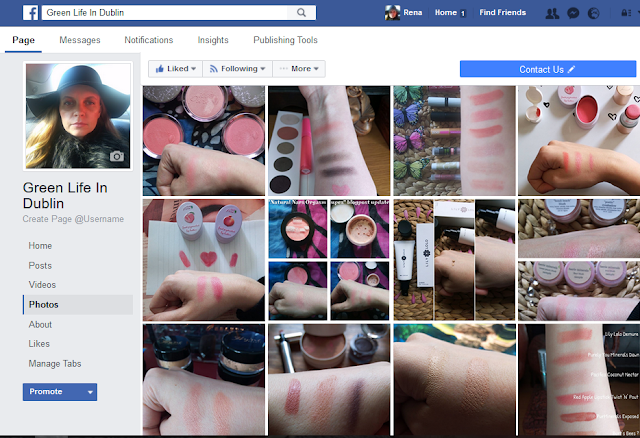The image size is (640, 438).
Task: Click the pencil icon on Contact Us
Action: click(x=571, y=69)
